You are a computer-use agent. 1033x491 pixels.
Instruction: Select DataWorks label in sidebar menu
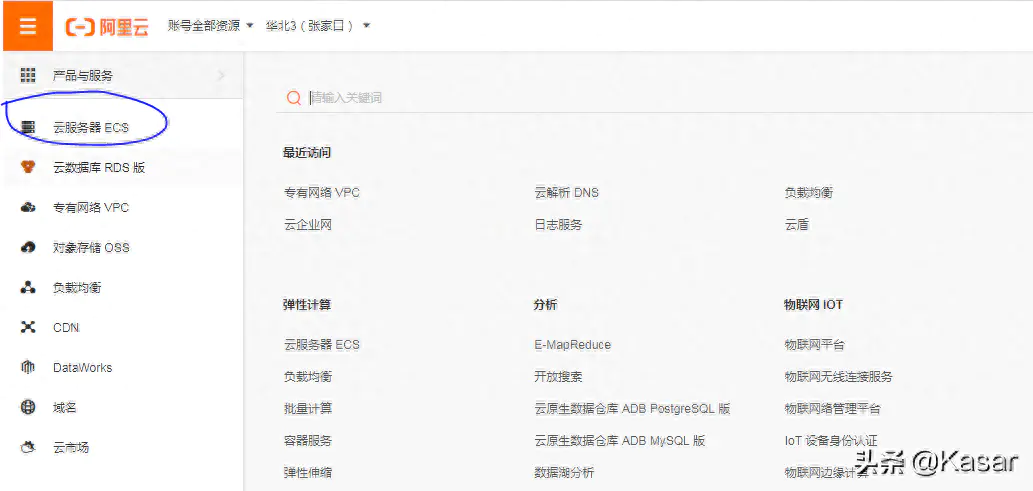82,368
